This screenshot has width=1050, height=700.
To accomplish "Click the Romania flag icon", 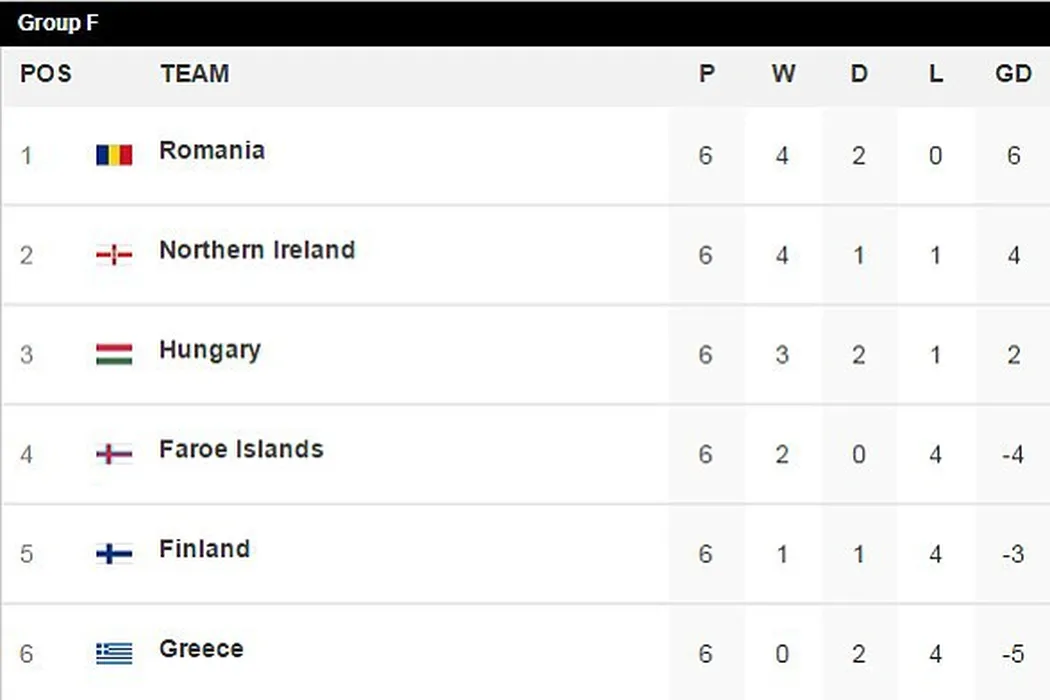I will tap(114, 155).
